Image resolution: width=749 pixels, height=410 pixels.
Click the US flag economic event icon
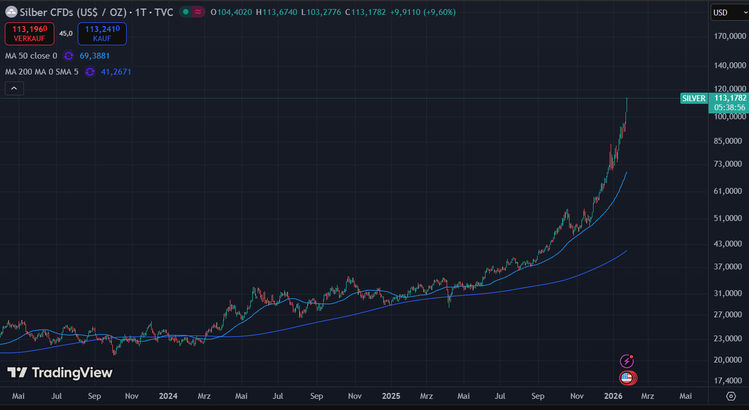(x=627, y=377)
